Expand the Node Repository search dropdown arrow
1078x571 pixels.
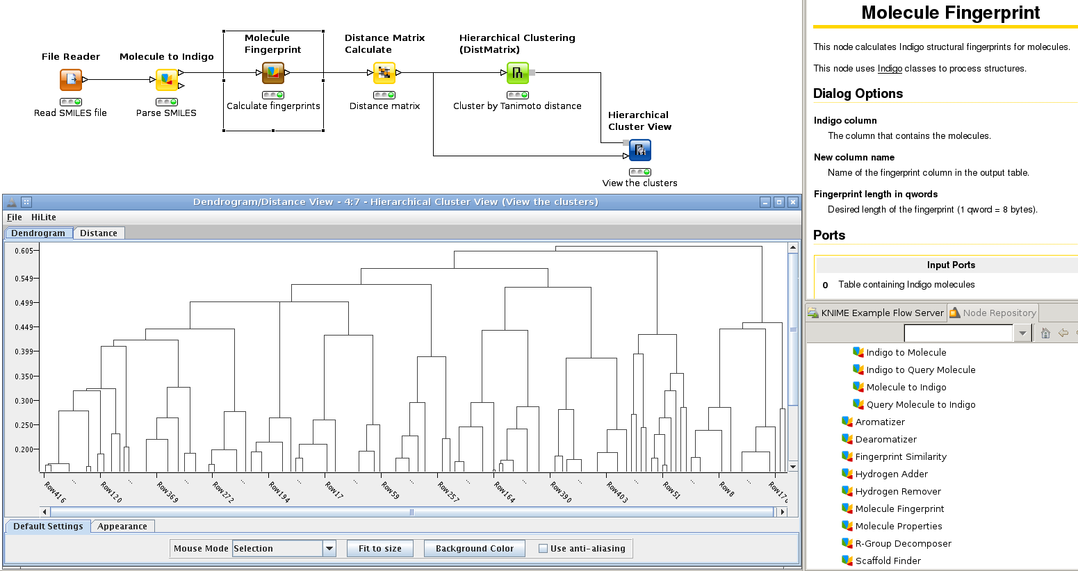(x=1022, y=333)
